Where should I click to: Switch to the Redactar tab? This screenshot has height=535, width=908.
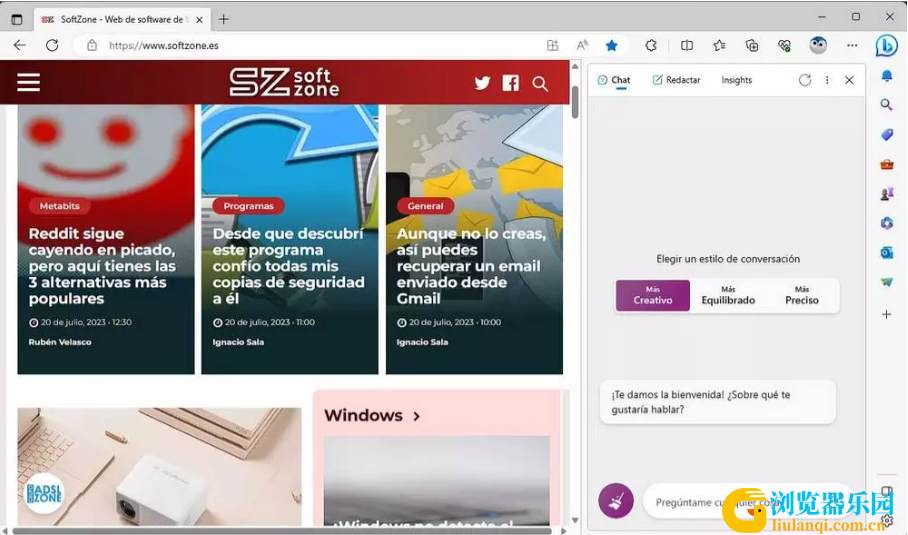point(676,80)
